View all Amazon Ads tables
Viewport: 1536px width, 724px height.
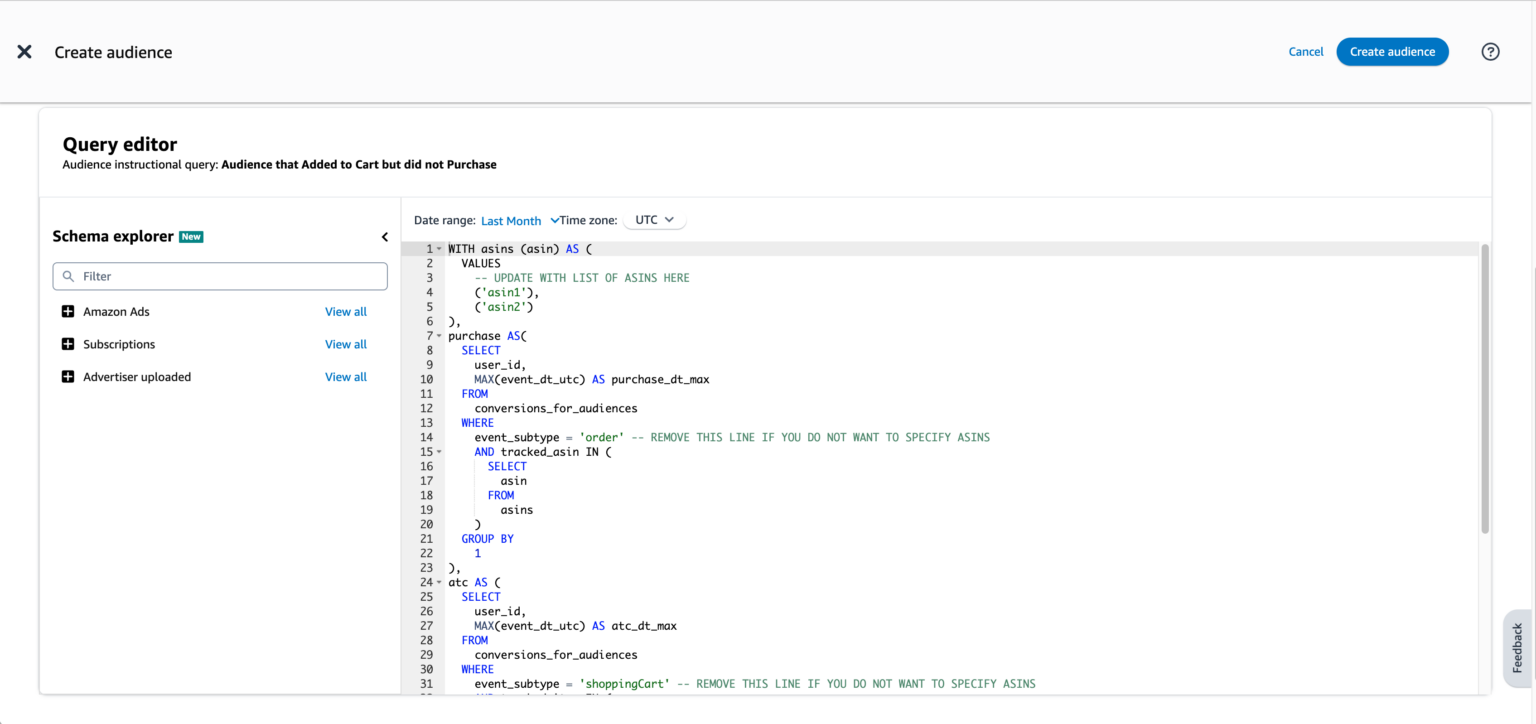point(345,312)
